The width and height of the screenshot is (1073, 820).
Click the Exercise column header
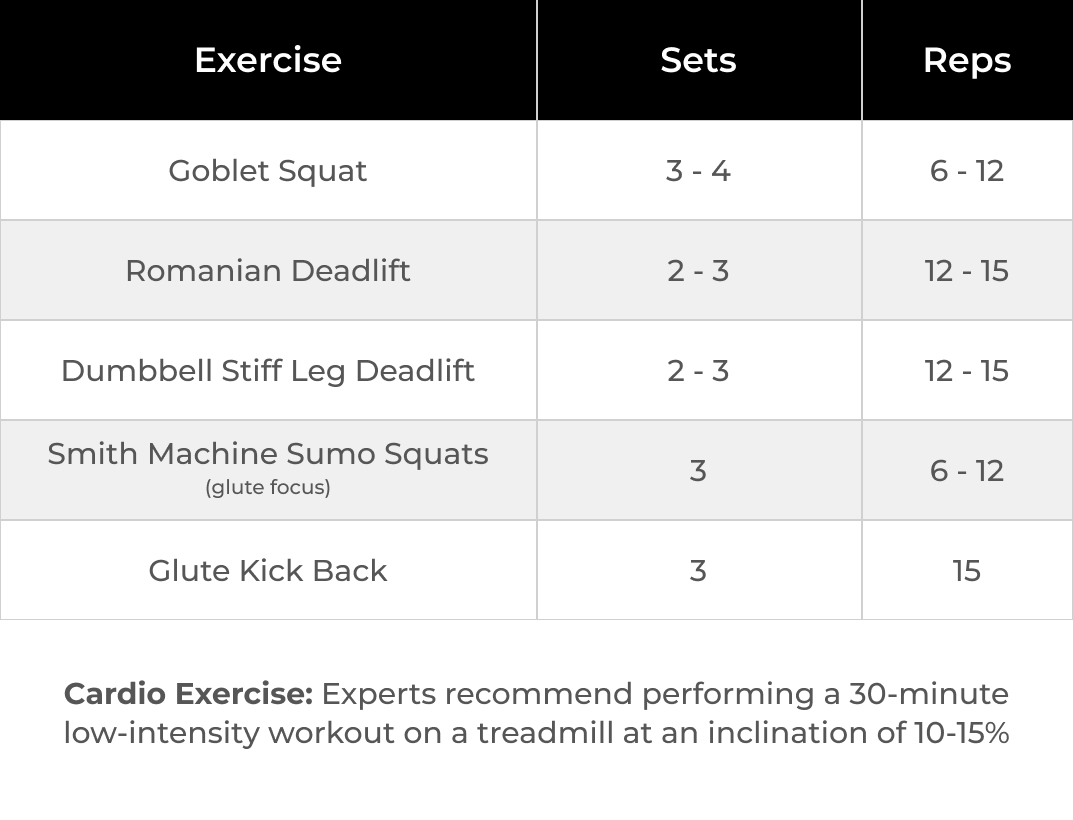pos(268,60)
